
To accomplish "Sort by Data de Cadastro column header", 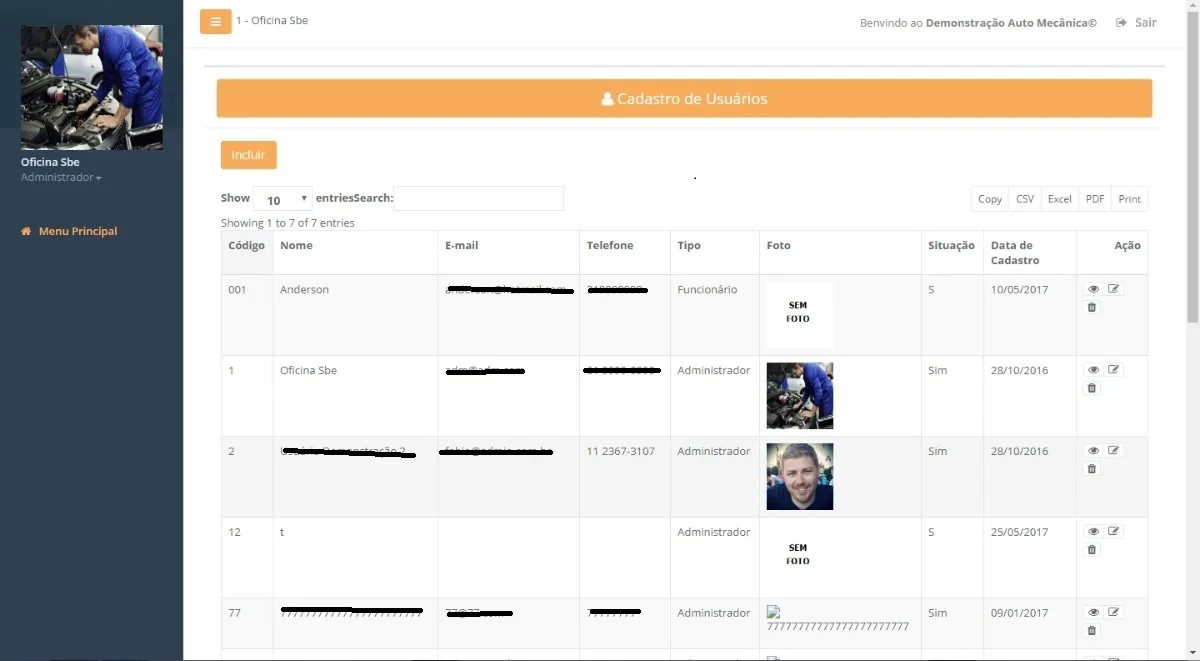I will tap(1029, 252).
